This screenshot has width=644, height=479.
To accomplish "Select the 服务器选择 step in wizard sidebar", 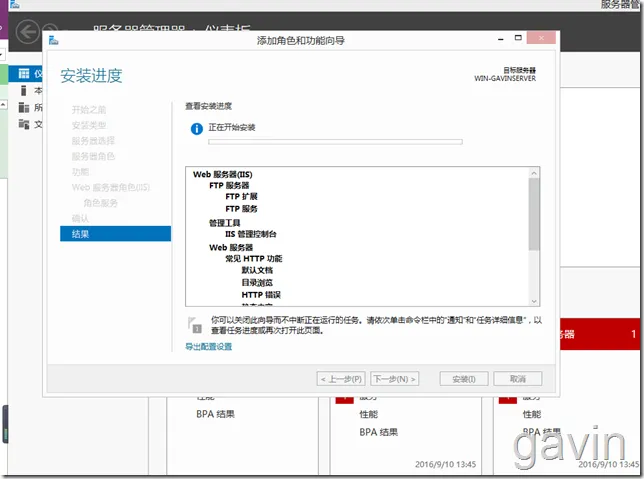I will [93, 140].
